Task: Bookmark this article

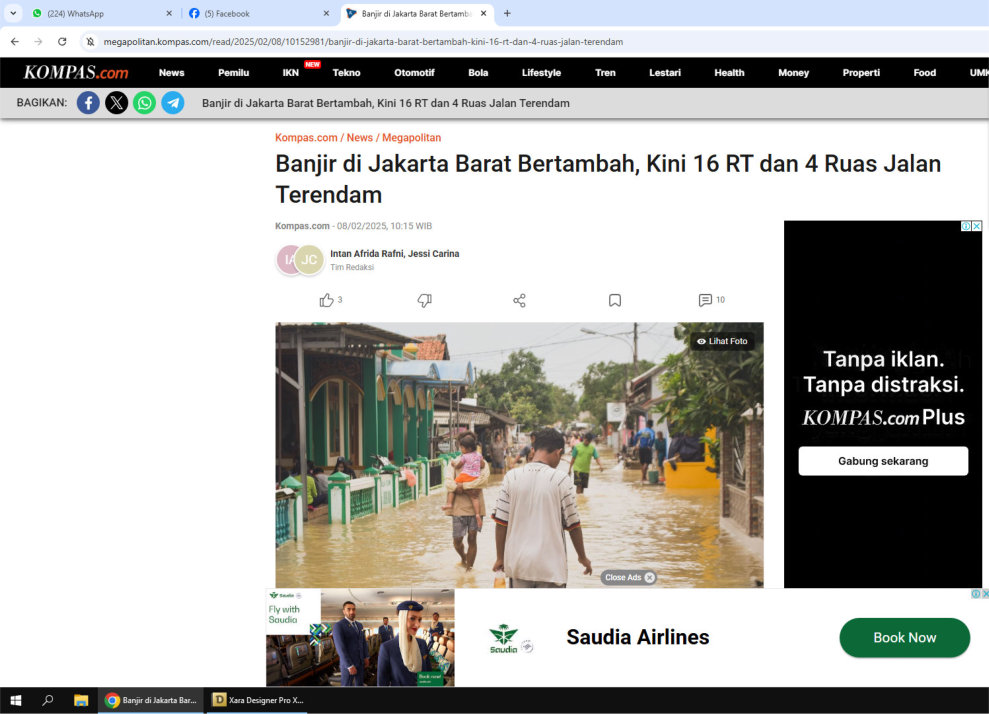Action: 615,300
